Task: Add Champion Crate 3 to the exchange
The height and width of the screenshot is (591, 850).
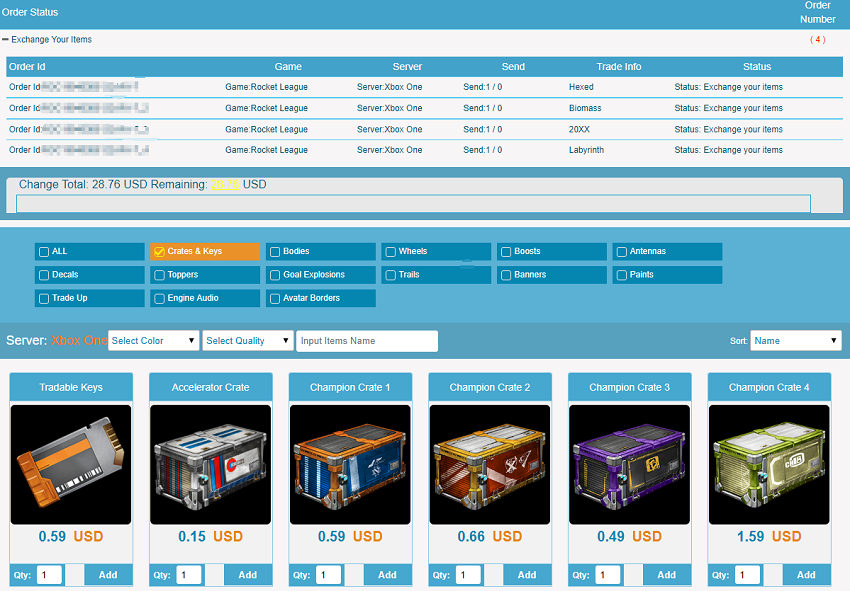Action: pos(667,575)
